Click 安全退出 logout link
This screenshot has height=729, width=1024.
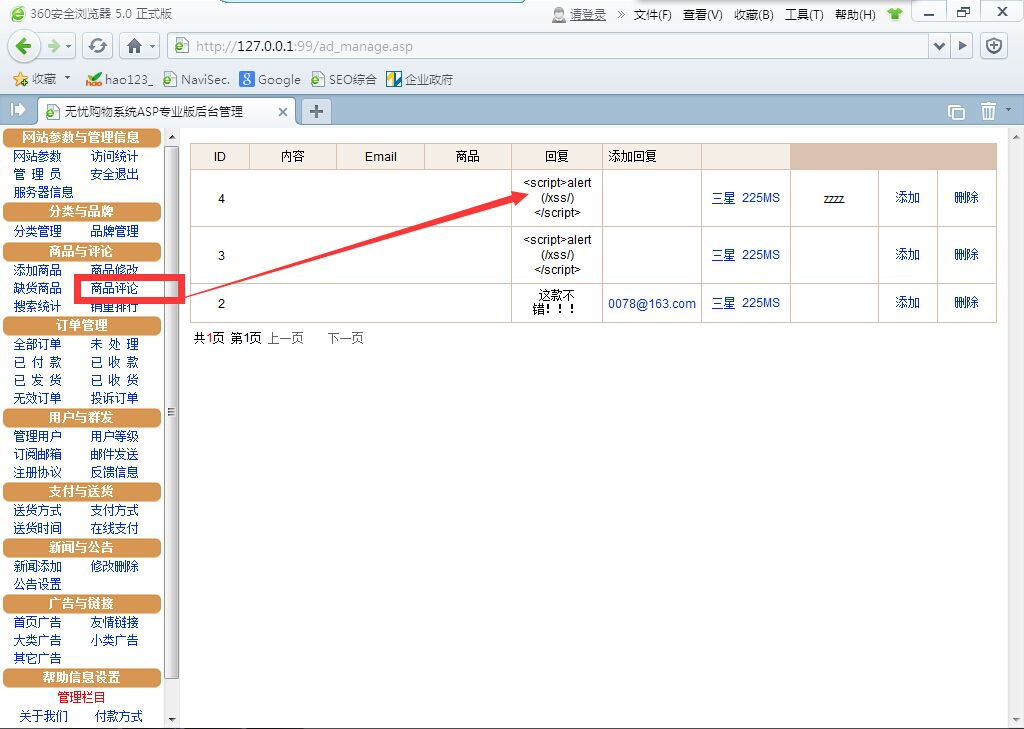(114, 174)
